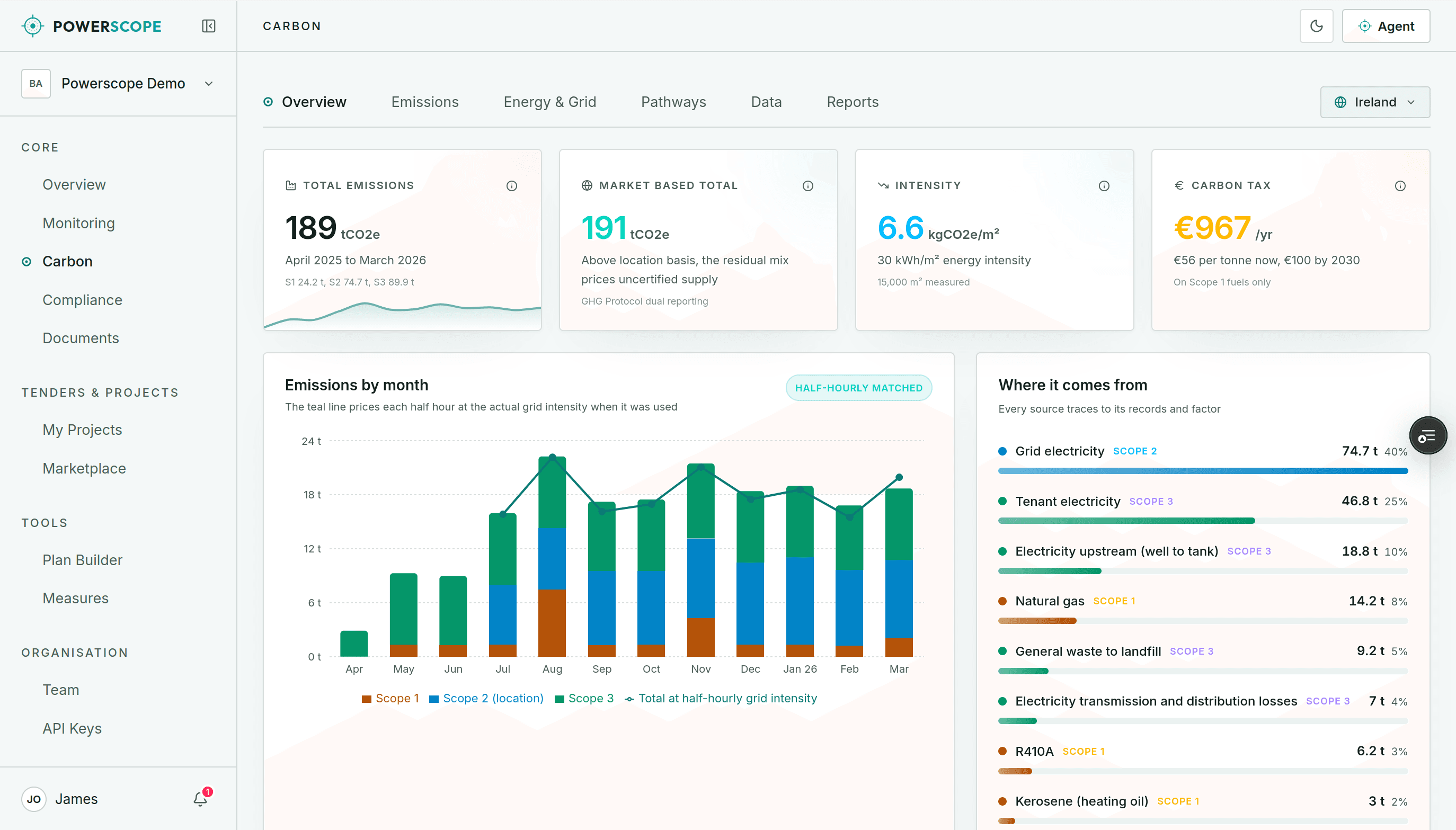
Task: Click the Intensity info icon
Action: [1104, 186]
